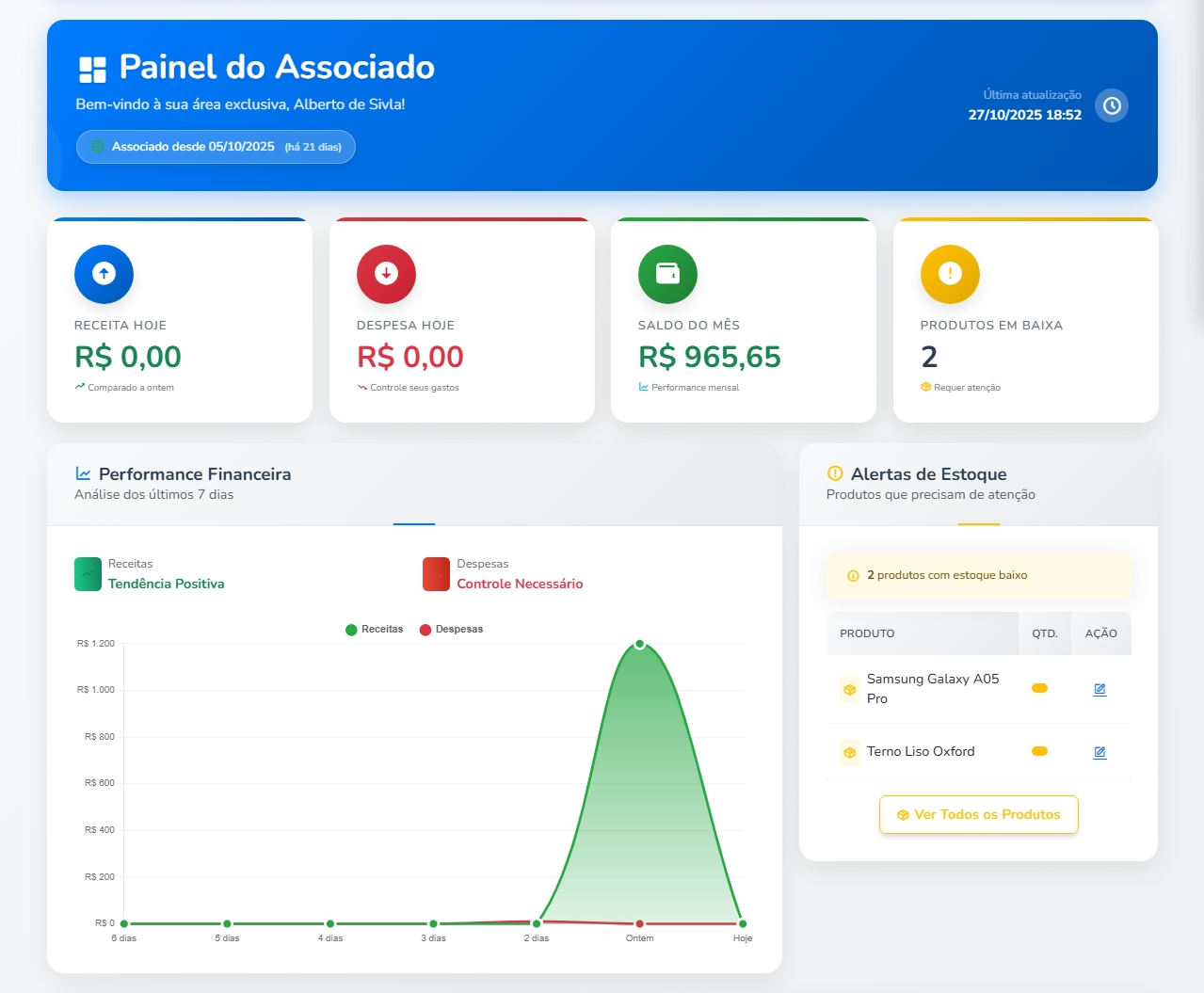Image resolution: width=1204 pixels, height=993 pixels.
Task: Click the clock icon near Última atualização
Action: (x=1111, y=105)
